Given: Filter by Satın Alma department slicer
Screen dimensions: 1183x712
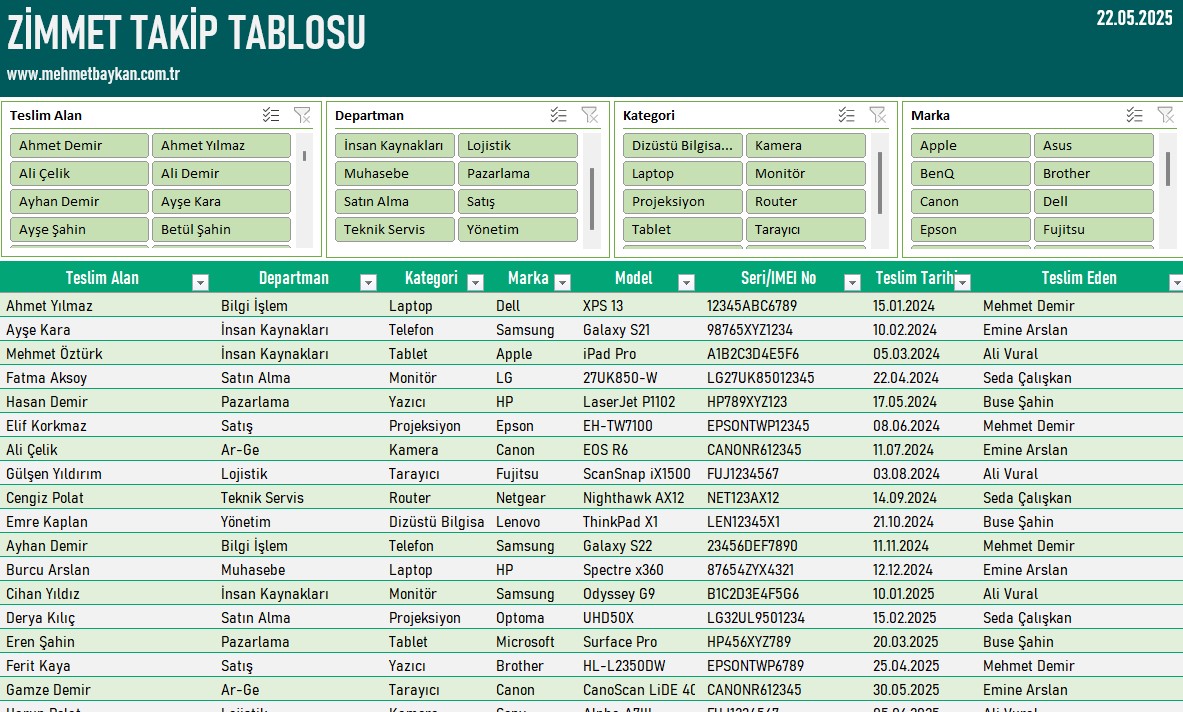Looking at the screenshot, I should click(x=395, y=201).
